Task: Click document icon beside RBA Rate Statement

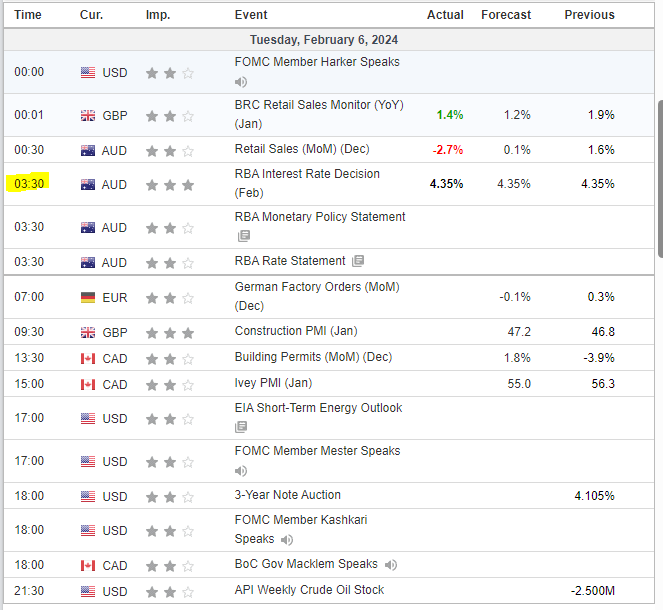Action: point(358,261)
